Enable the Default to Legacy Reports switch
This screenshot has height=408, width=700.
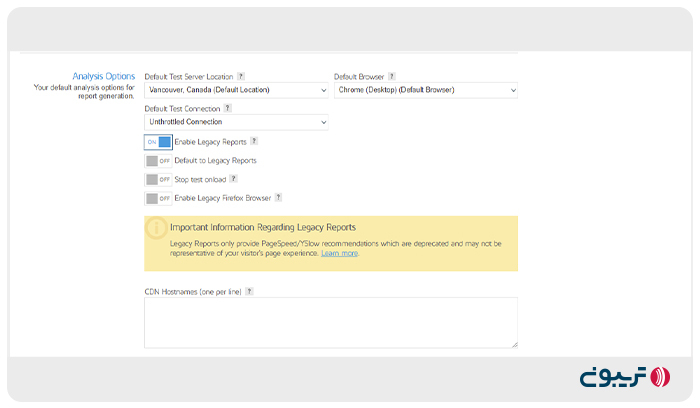[x=158, y=160]
